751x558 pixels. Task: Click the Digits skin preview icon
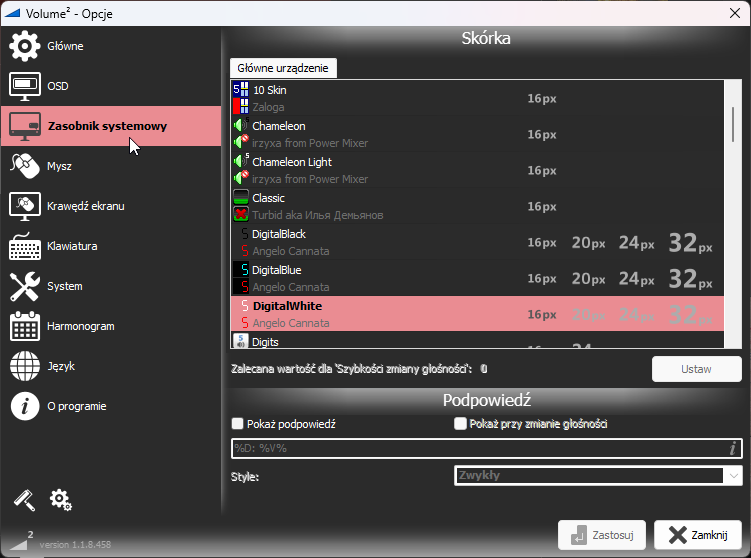pos(241,341)
